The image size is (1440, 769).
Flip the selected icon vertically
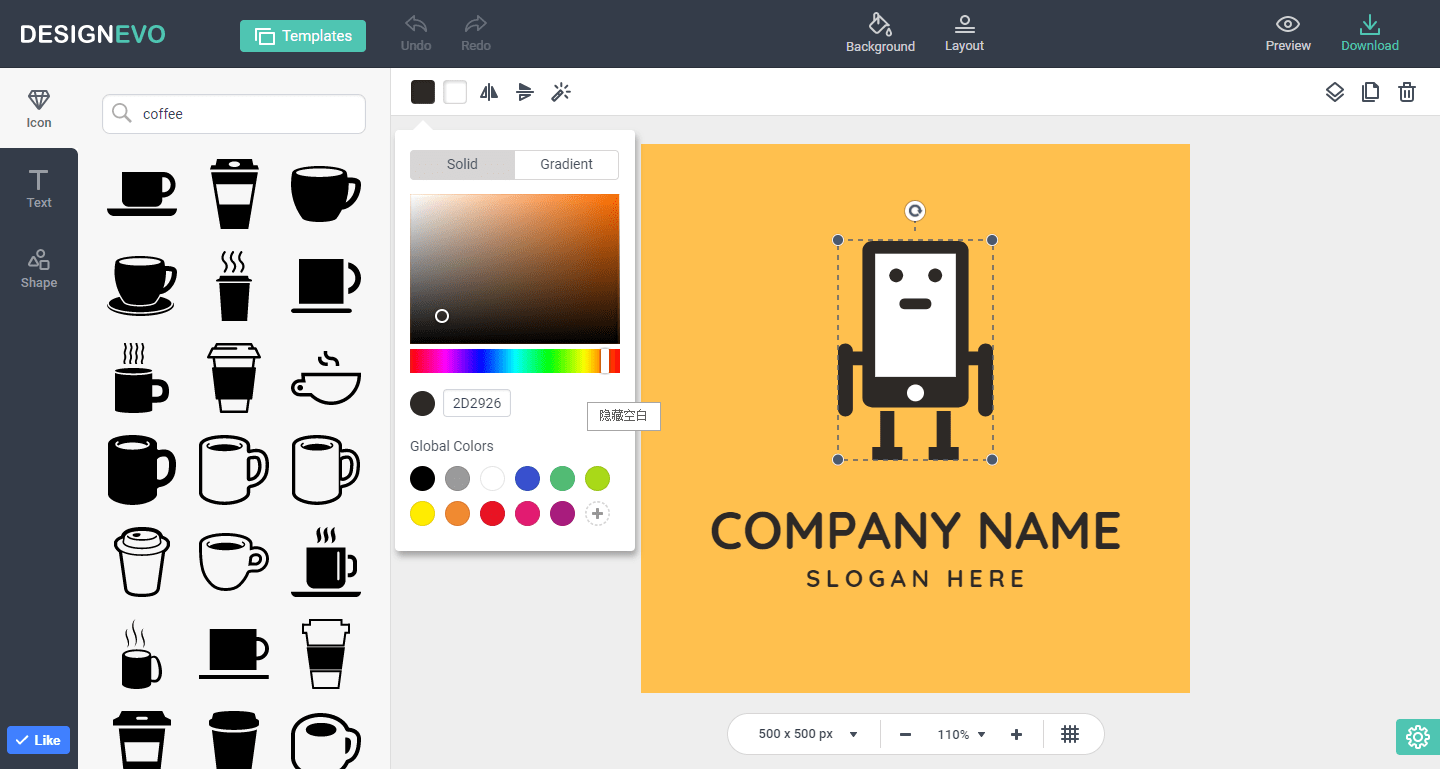click(525, 91)
